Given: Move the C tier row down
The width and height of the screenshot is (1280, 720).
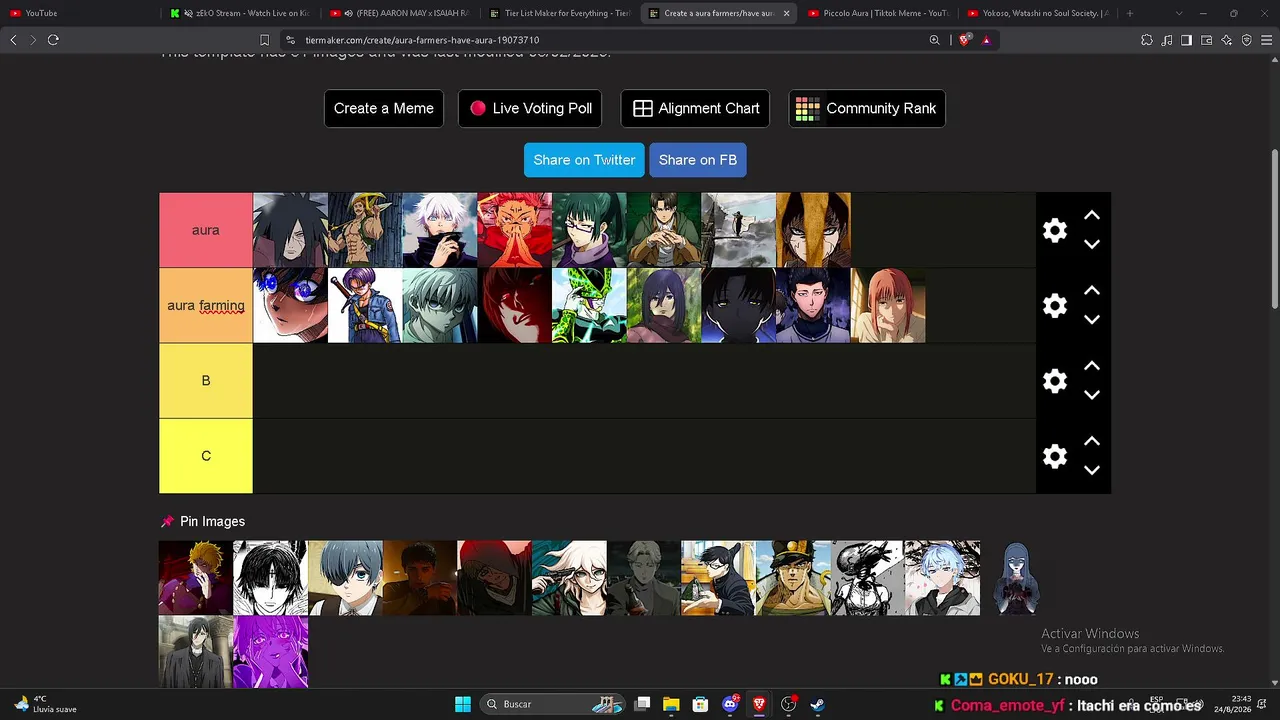Looking at the screenshot, I should pyautogui.click(x=1092, y=469).
